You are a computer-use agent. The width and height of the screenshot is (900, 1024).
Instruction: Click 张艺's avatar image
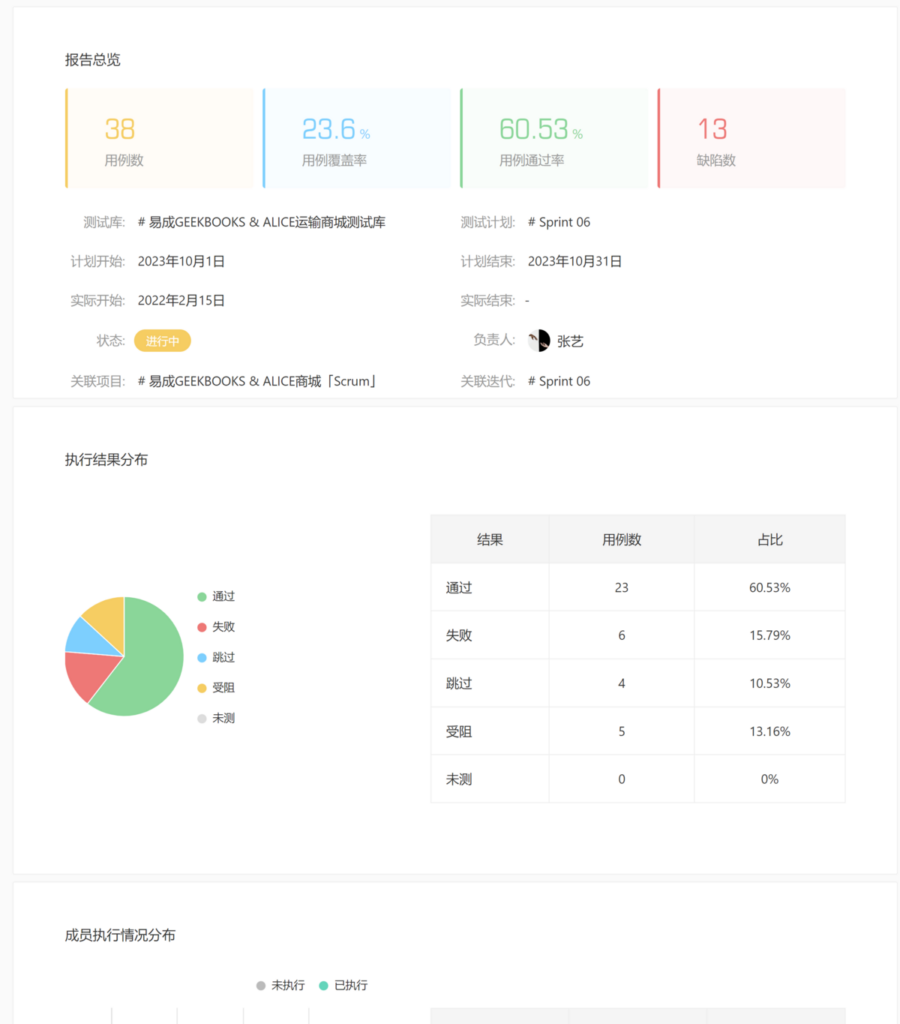(539, 340)
